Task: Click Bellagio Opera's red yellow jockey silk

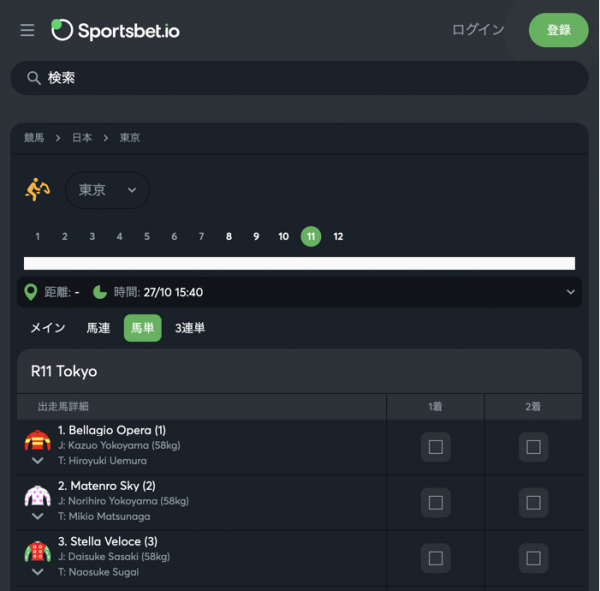Action: pyautogui.click(x=38, y=440)
